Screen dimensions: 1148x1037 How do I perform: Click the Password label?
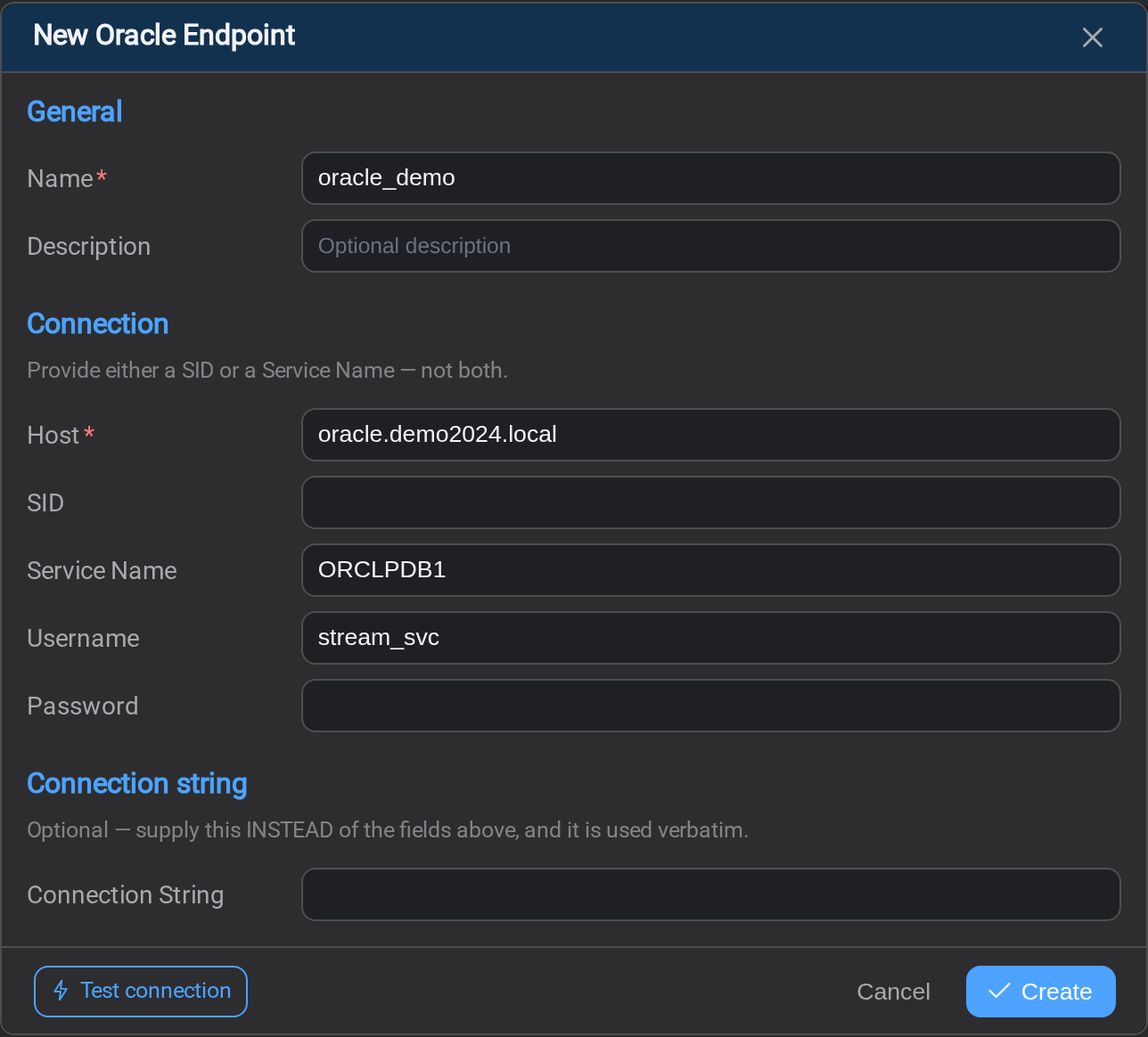83,706
